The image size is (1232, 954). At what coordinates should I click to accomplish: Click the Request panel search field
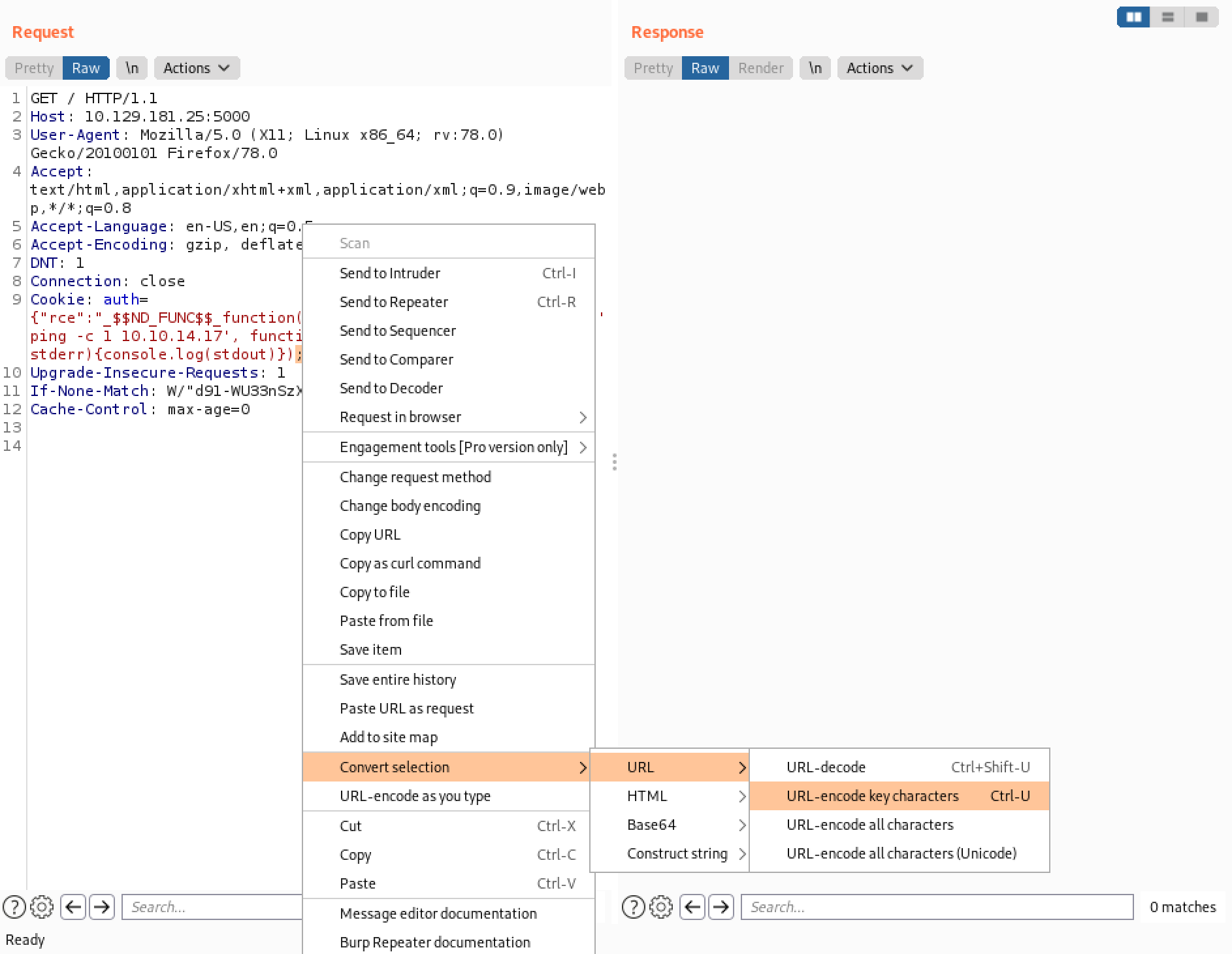click(212, 907)
